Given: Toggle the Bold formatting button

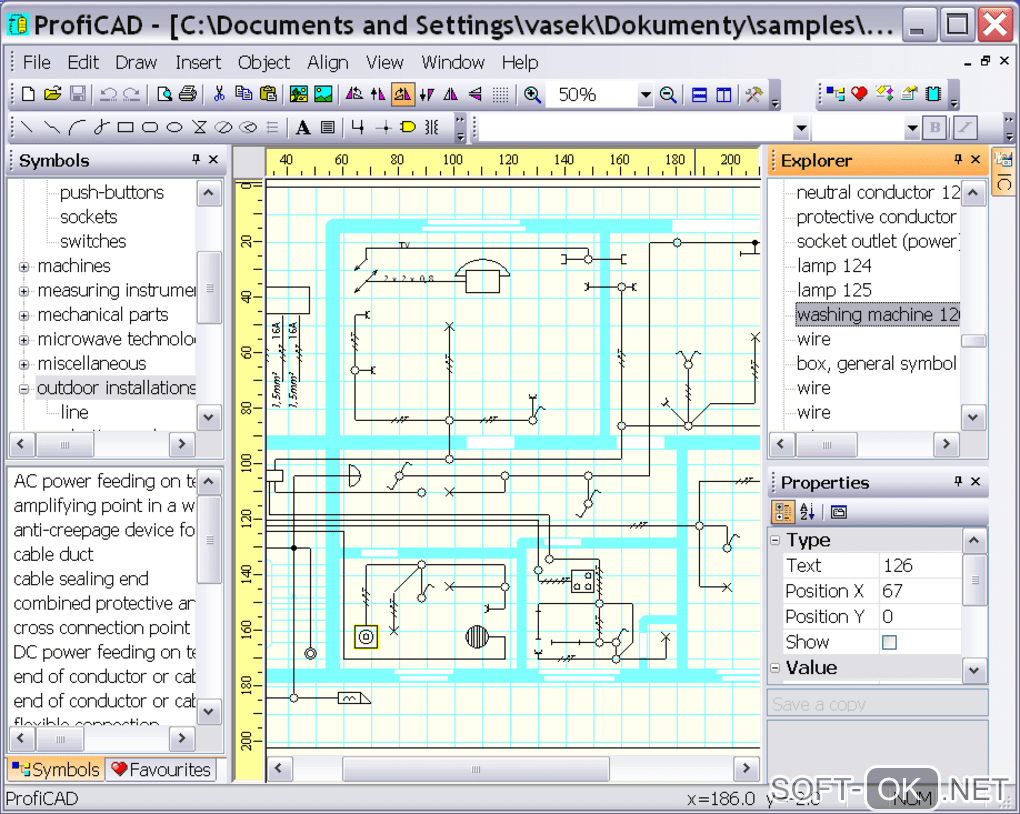Looking at the screenshot, I should point(935,128).
